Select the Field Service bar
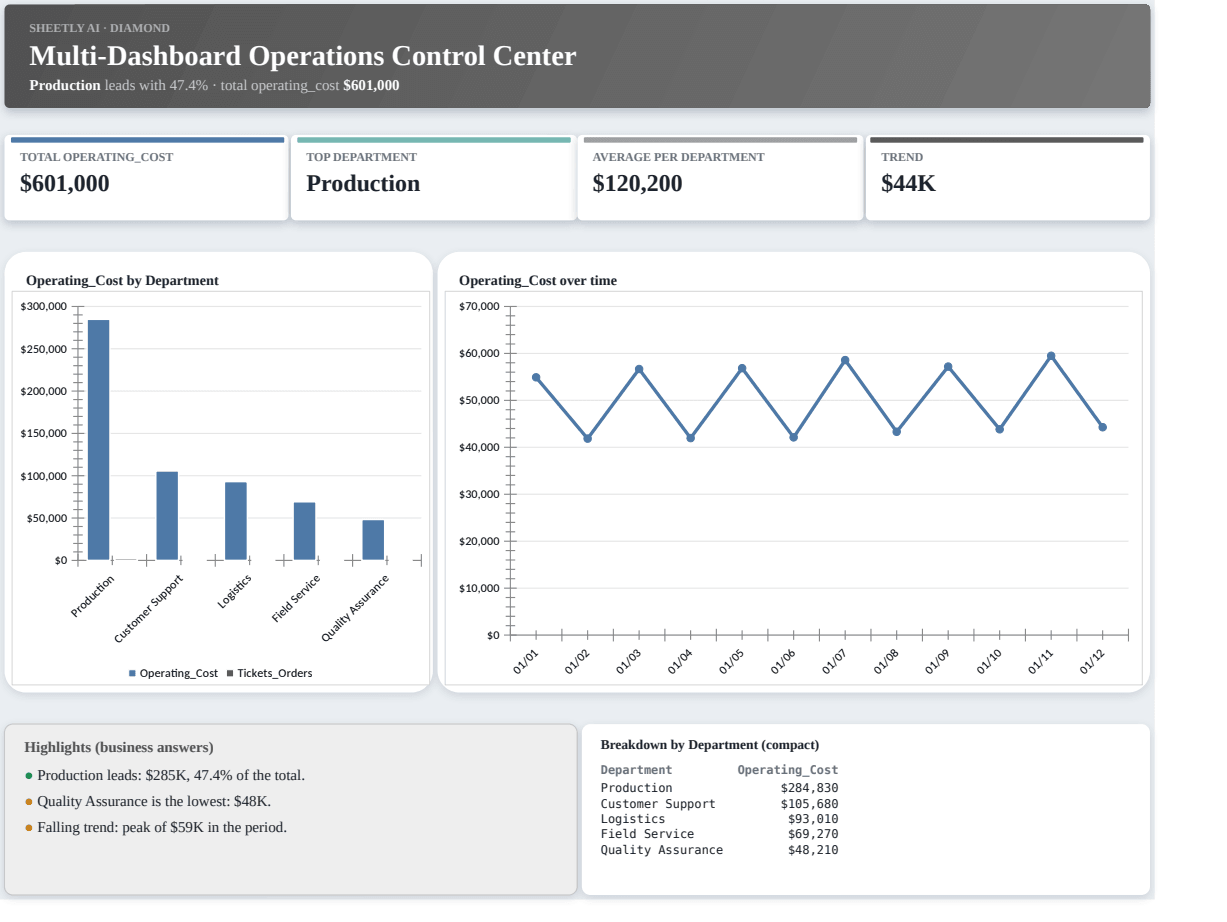Viewport: 1227px width, 922px height. pos(304,531)
